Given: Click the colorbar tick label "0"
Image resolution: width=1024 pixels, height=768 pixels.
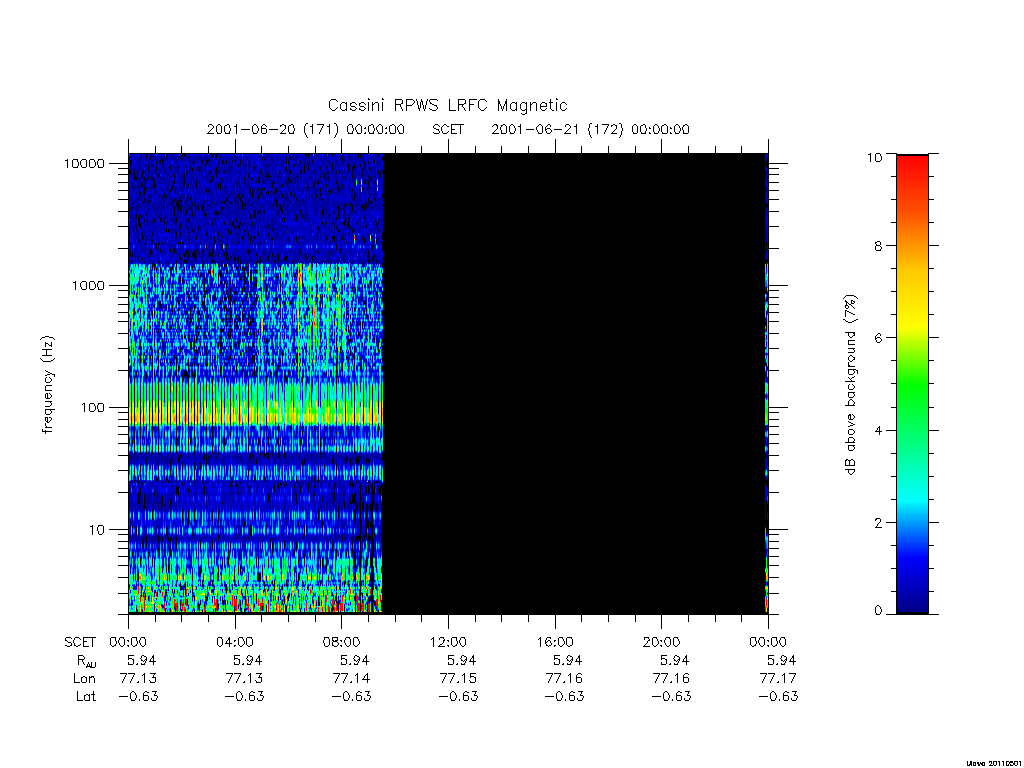Looking at the screenshot, I should pos(878,611).
